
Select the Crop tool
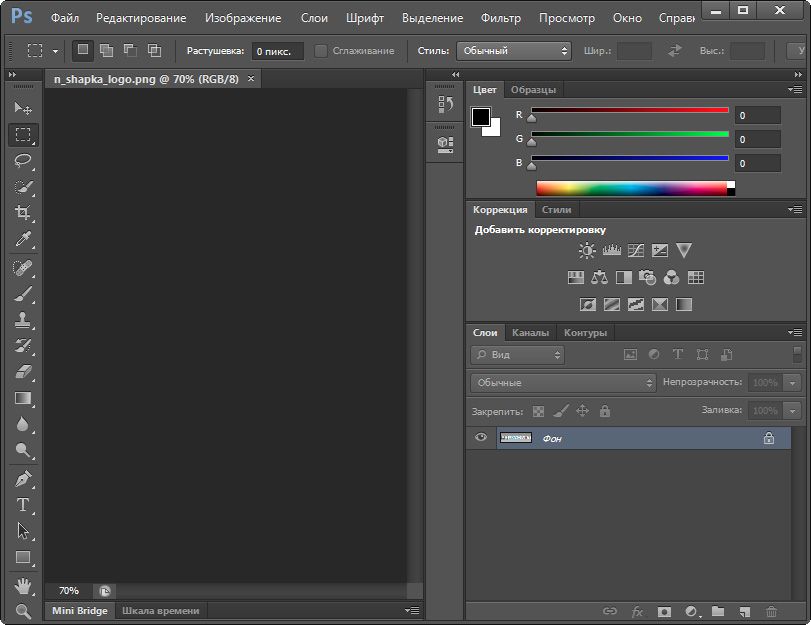[x=23, y=213]
